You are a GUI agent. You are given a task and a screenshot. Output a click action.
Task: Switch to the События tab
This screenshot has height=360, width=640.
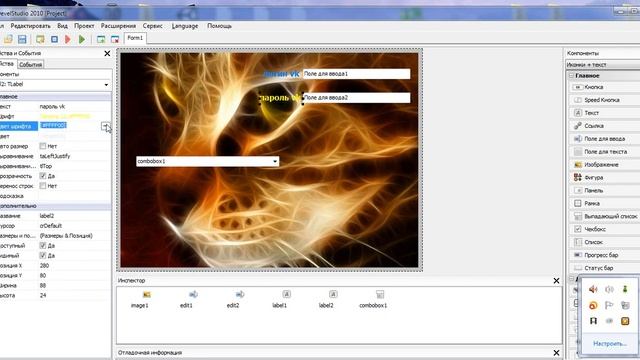point(31,64)
